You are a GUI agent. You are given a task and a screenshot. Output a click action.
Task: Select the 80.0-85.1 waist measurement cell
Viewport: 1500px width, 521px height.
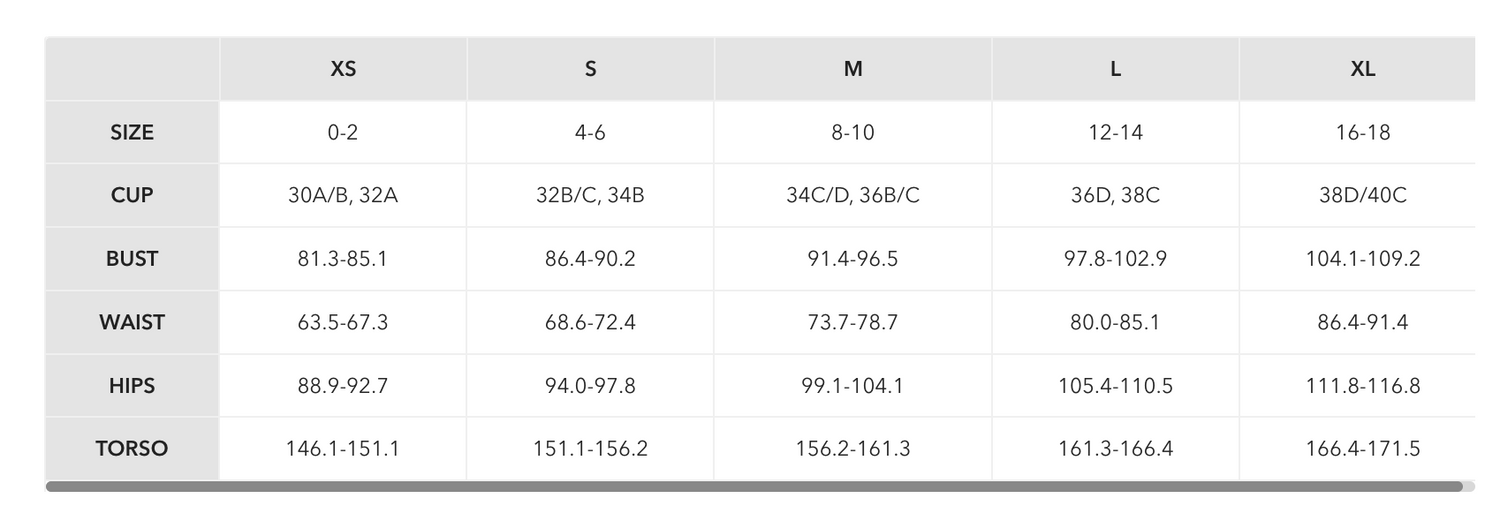tap(1115, 322)
